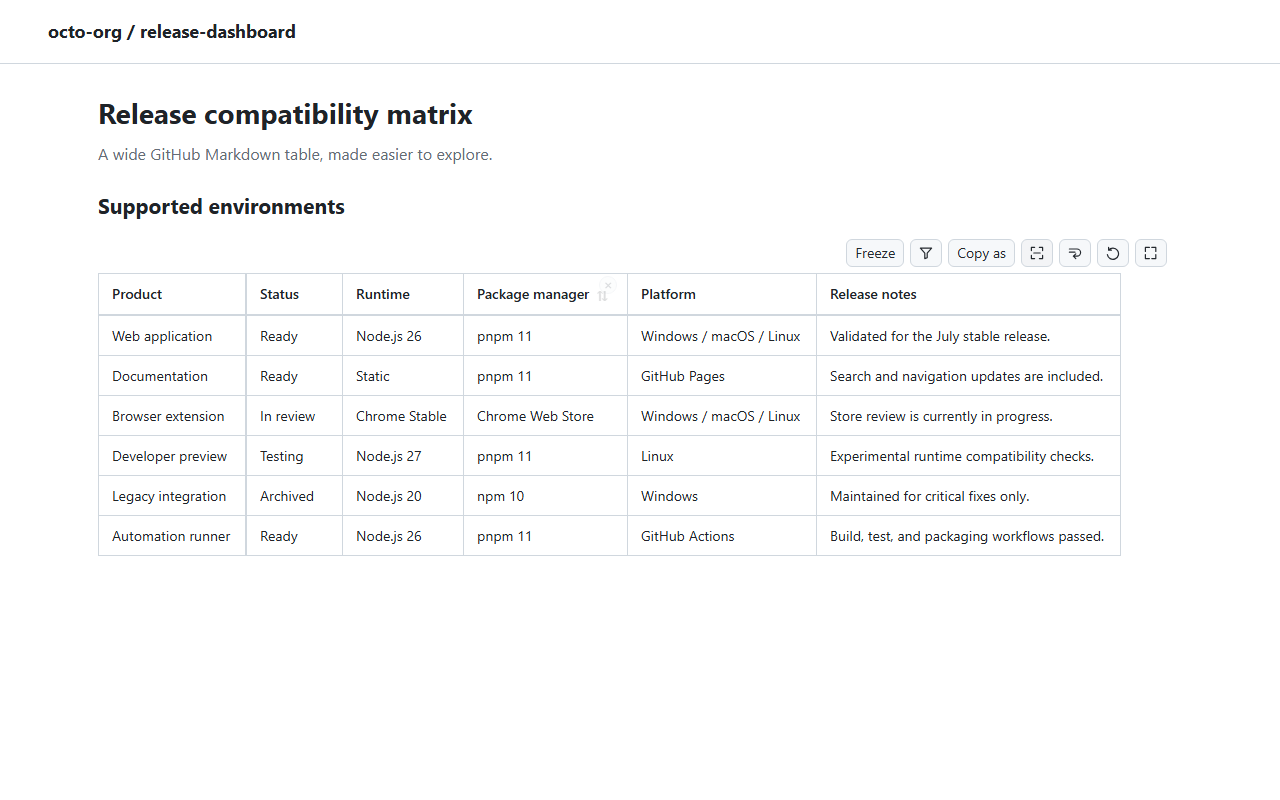The width and height of the screenshot is (1280, 800).
Task: Click the Chrome Web Store cell
Action: click(x=545, y=416)
